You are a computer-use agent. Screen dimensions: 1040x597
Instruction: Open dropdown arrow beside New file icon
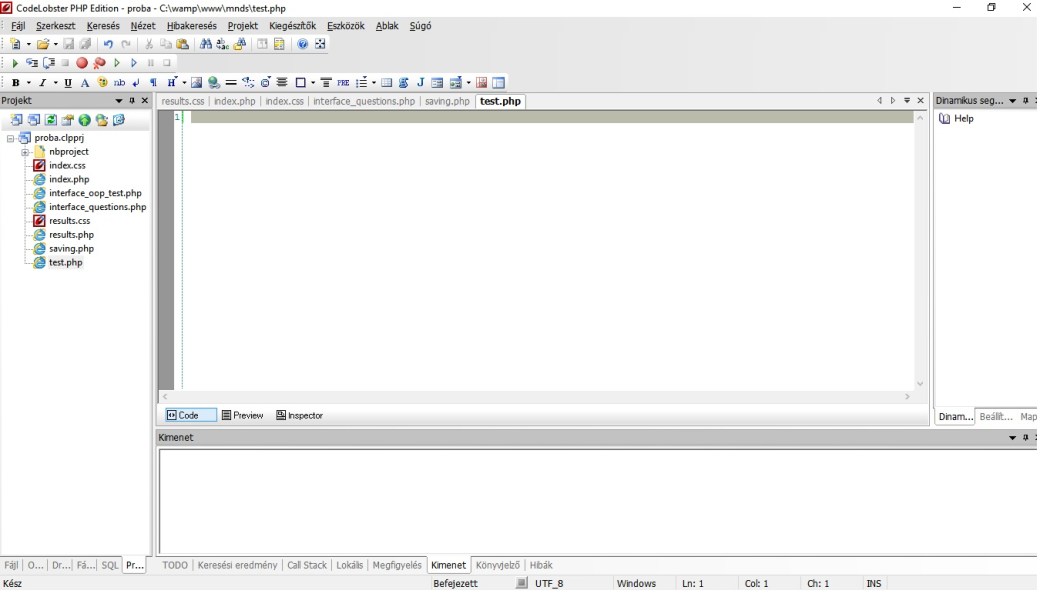[28, 44]
